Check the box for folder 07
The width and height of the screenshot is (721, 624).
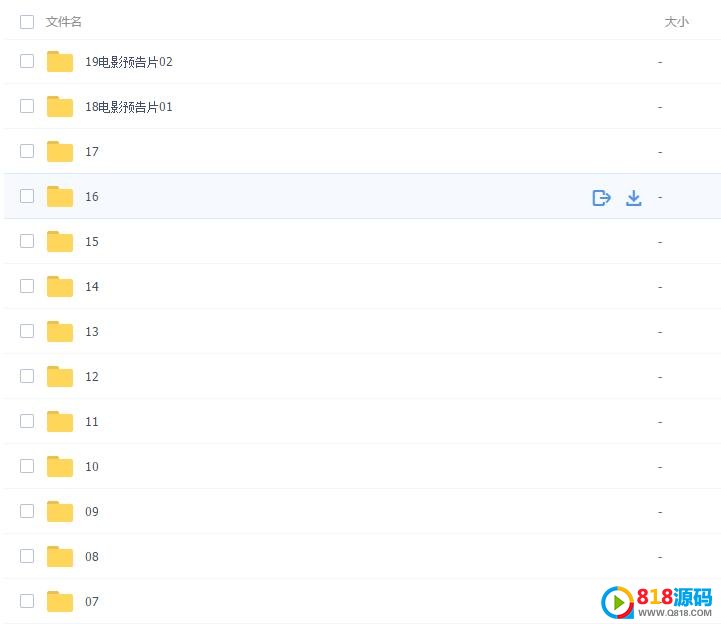click(x=27, y=601)
